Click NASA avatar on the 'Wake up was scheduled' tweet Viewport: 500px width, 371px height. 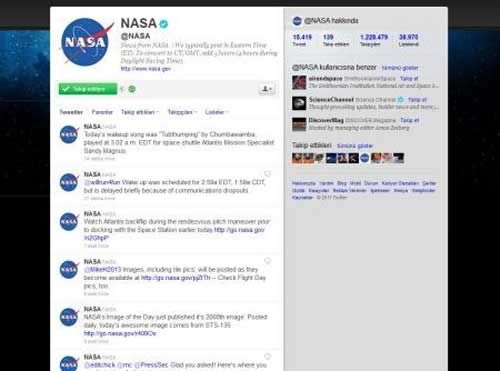69,182
